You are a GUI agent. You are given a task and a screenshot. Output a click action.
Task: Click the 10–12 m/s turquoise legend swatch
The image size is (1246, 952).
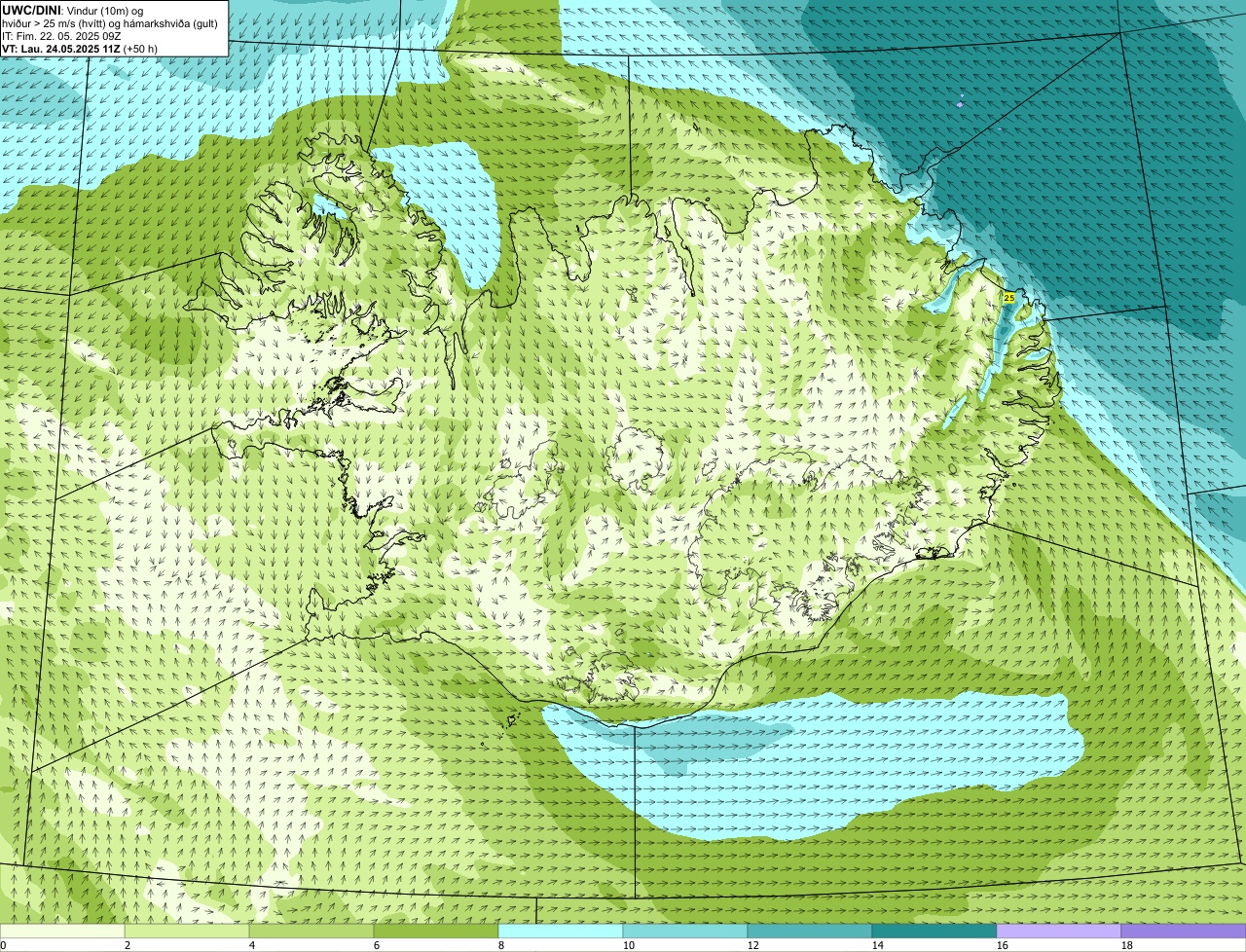click(685, 931)
